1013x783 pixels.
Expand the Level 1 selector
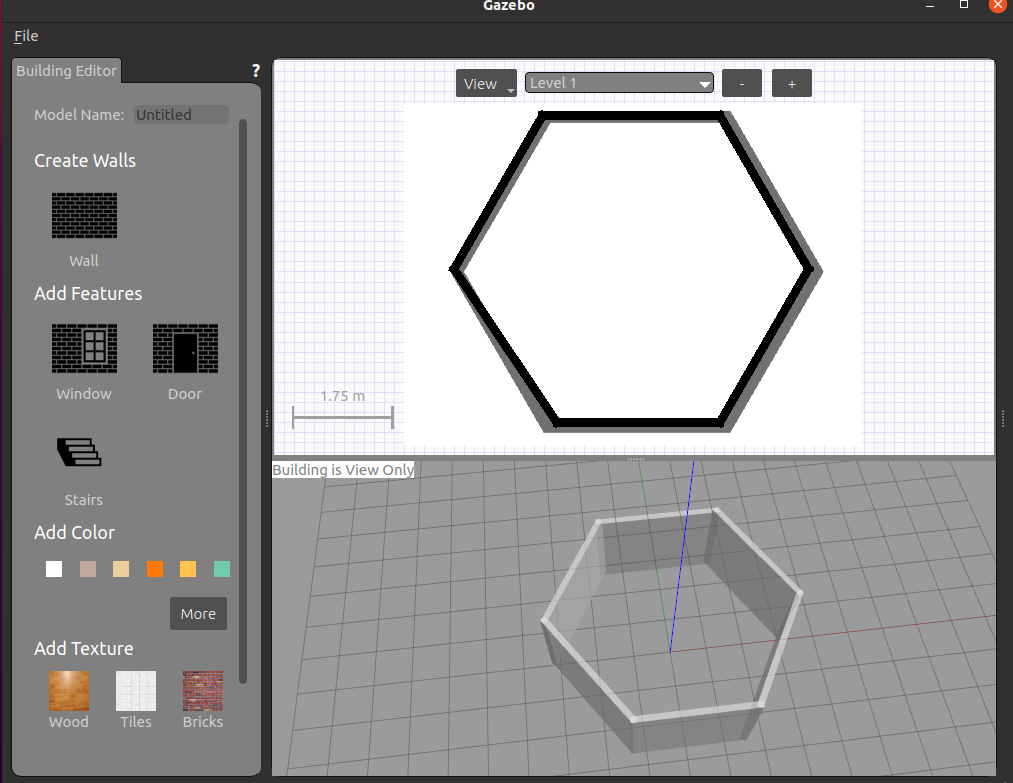(619, 83)
